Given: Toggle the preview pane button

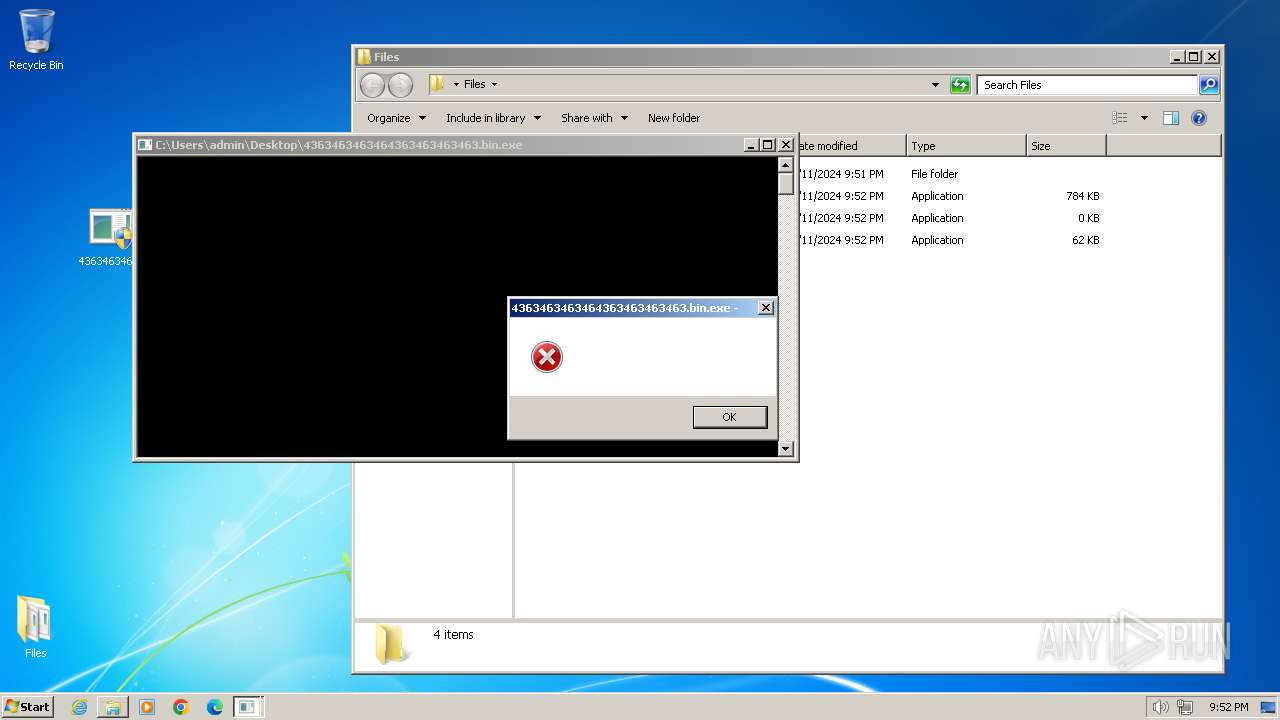Looking at the screenshot, I should tap(1171, 118).
